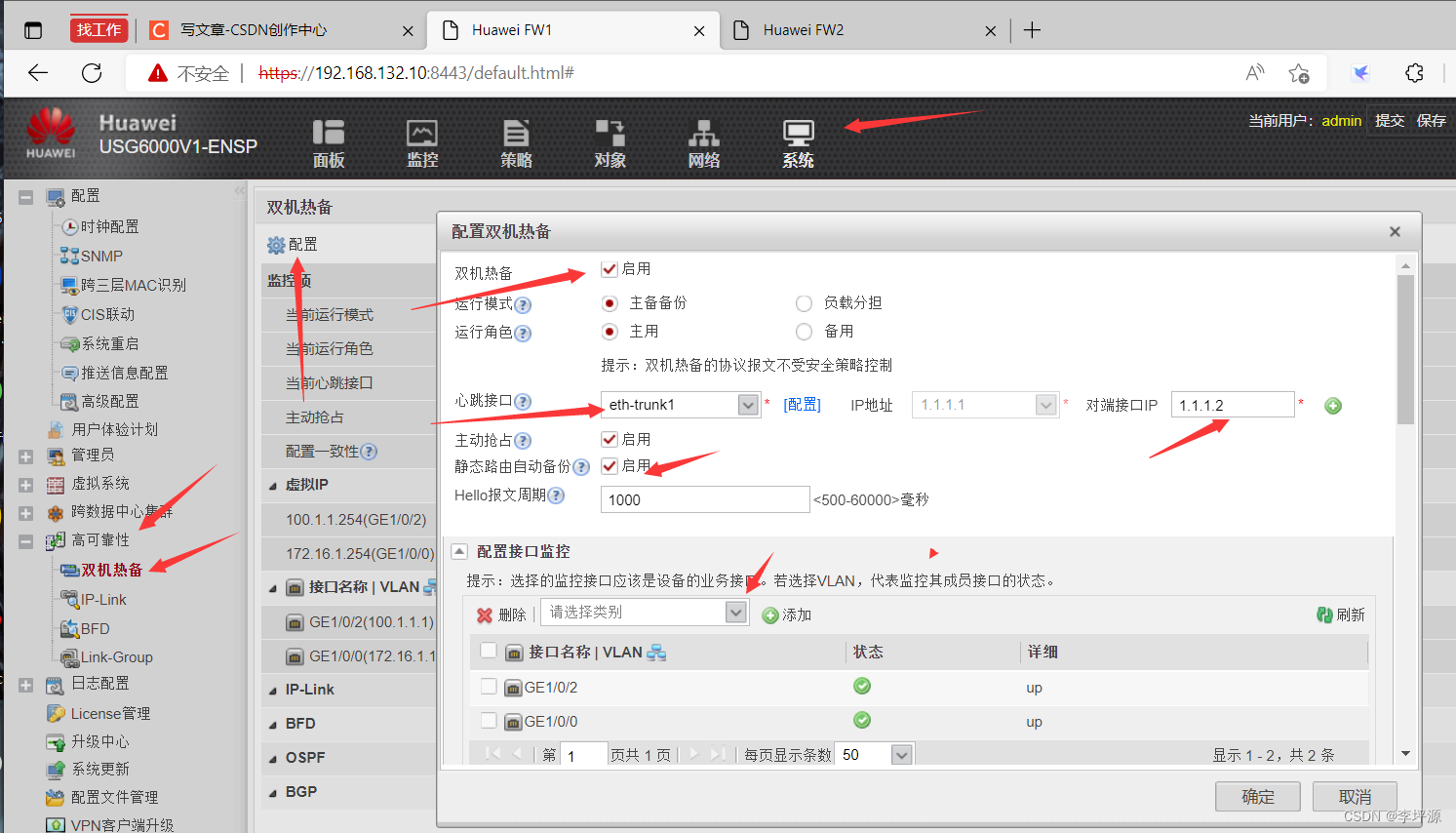Click the 刷新 refresh icon
The height and width of the screenshot is (833, 1456).
1324,615
